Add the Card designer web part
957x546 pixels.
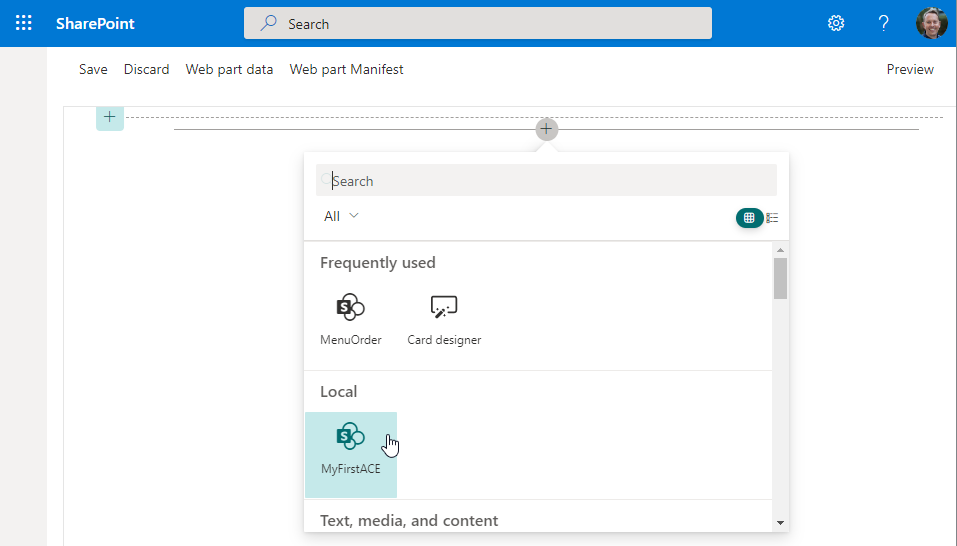444,319
